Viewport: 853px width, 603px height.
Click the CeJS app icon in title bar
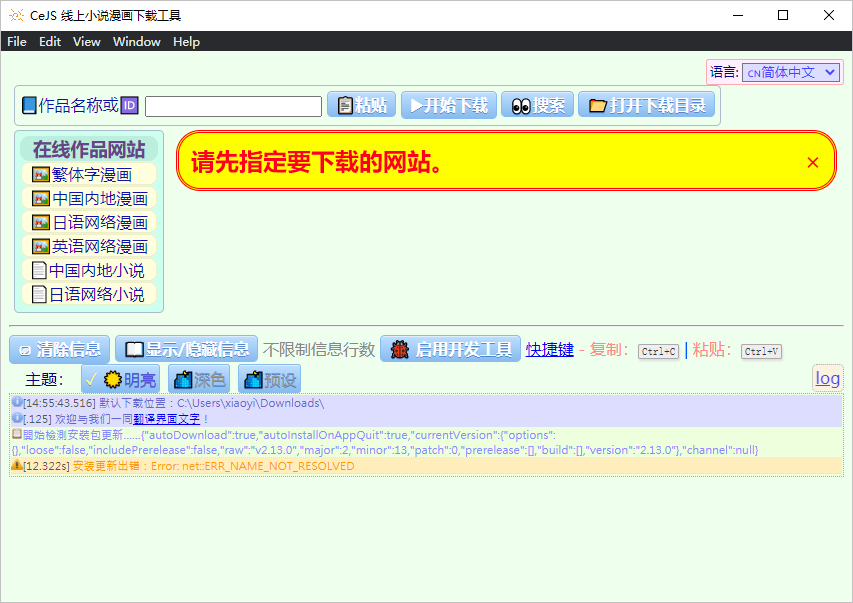coord(16,15)
